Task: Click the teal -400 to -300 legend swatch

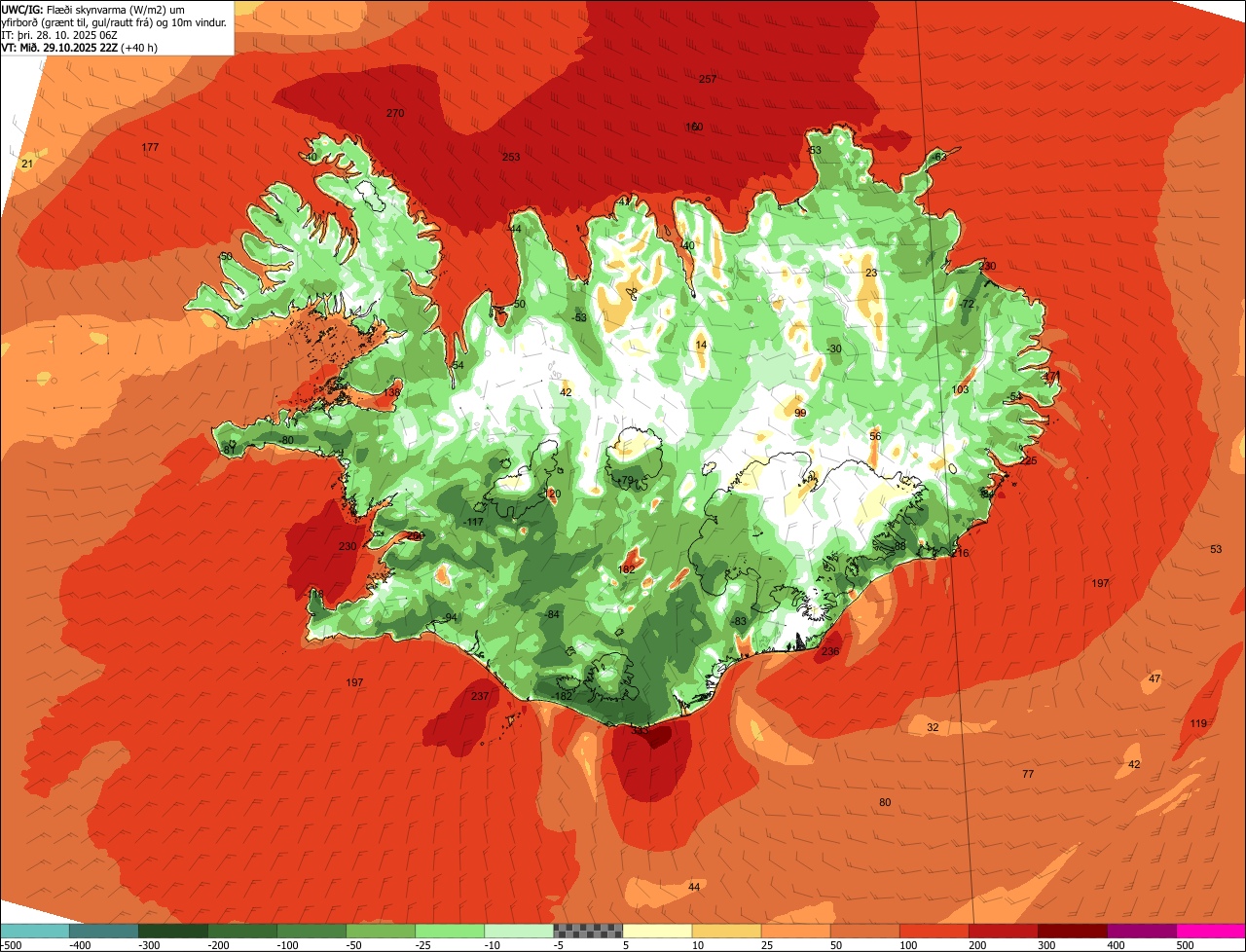Action: coord(103,931)
